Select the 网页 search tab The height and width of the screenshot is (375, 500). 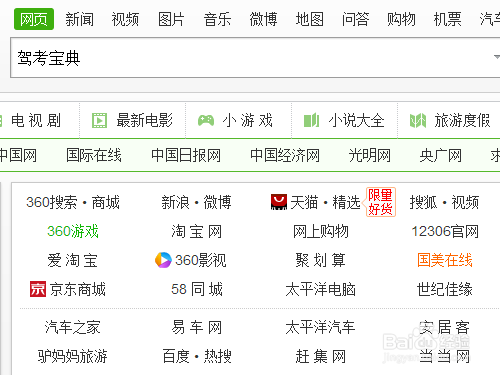coord(34,19)
